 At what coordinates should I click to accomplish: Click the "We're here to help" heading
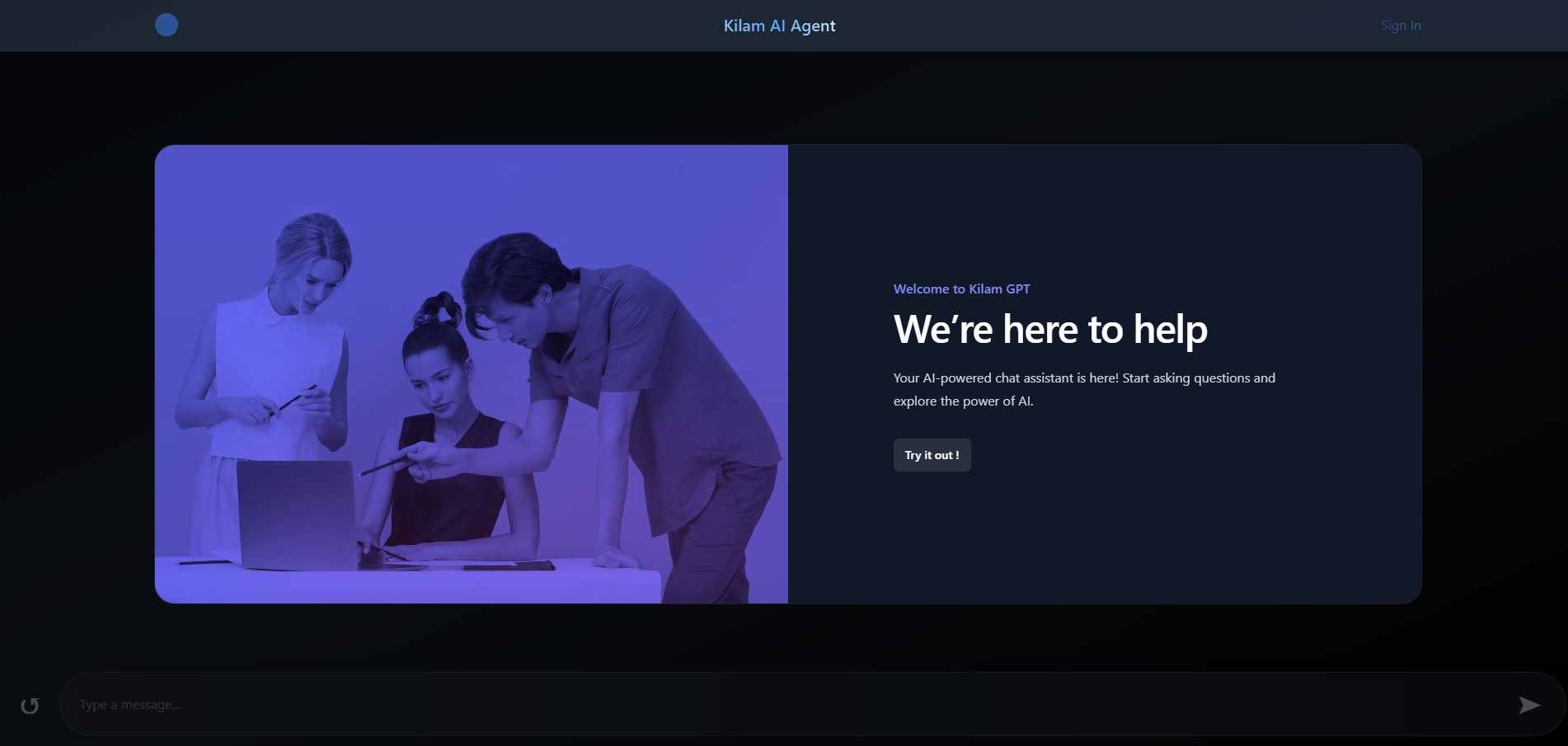click(1050, 329)
